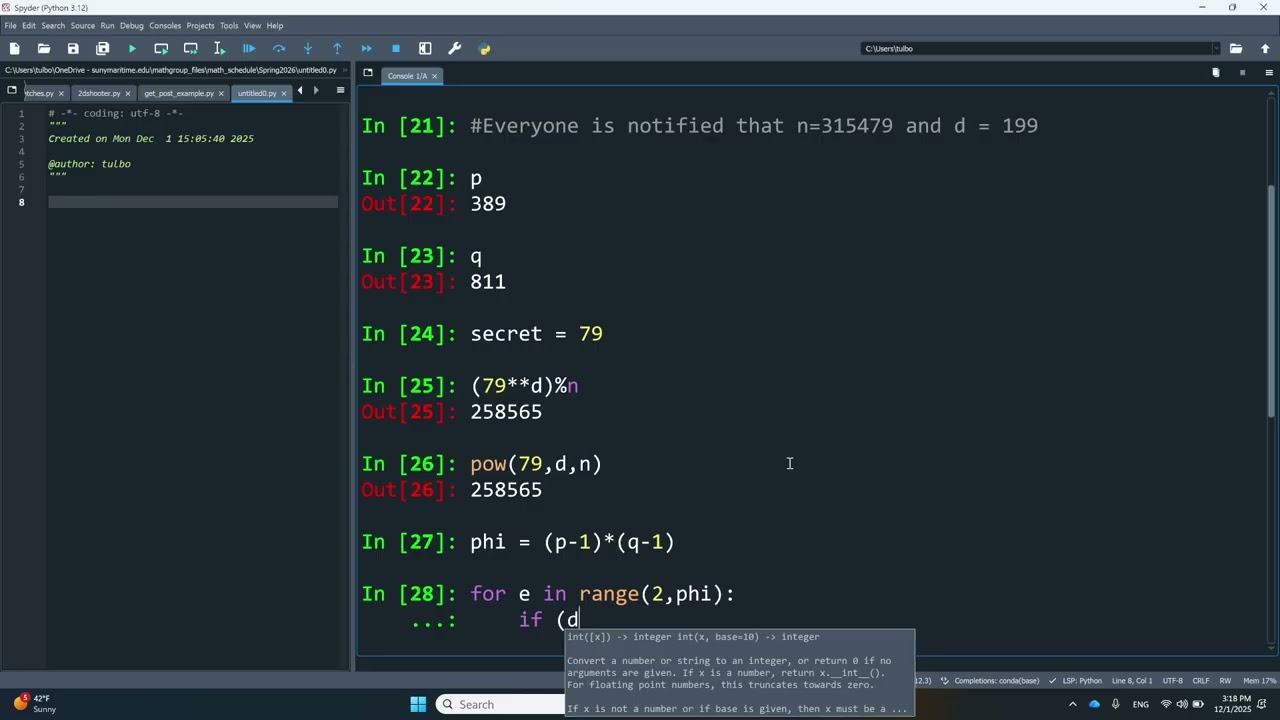The width and height of the screenshot is (1280, 720).
Task: Run the current file
Action: click(x=132, y=48)
